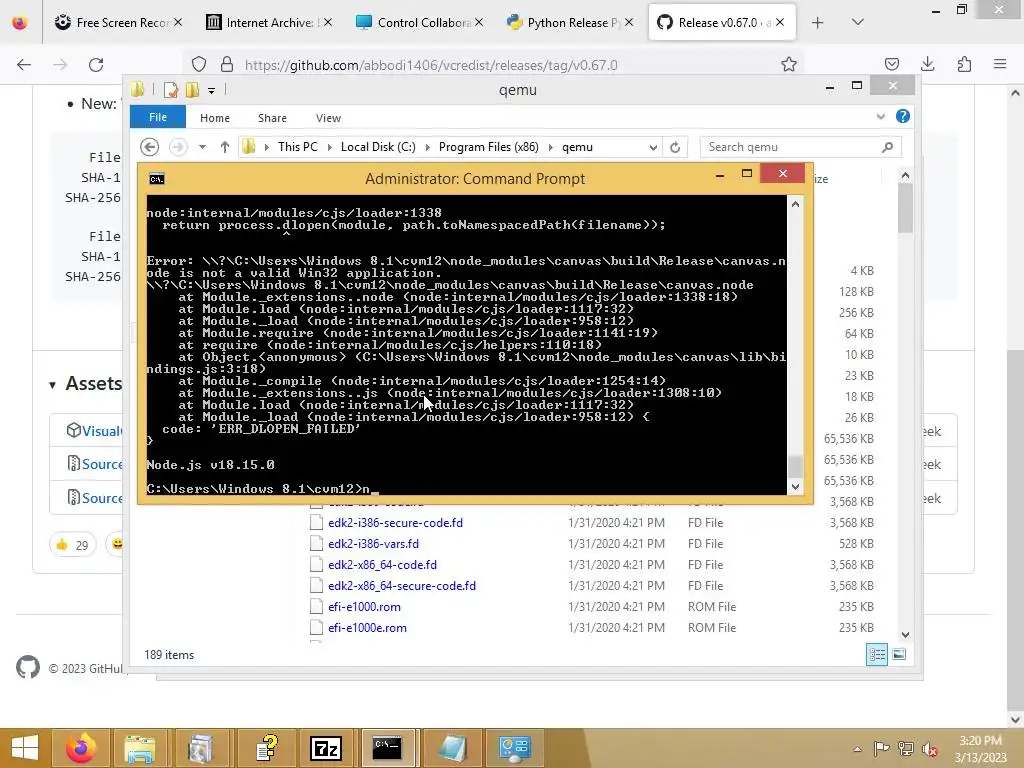This screenshot has width=1024, height=768.
Task: Click the muted volume tray icon
Action: [x=929, y=749]
